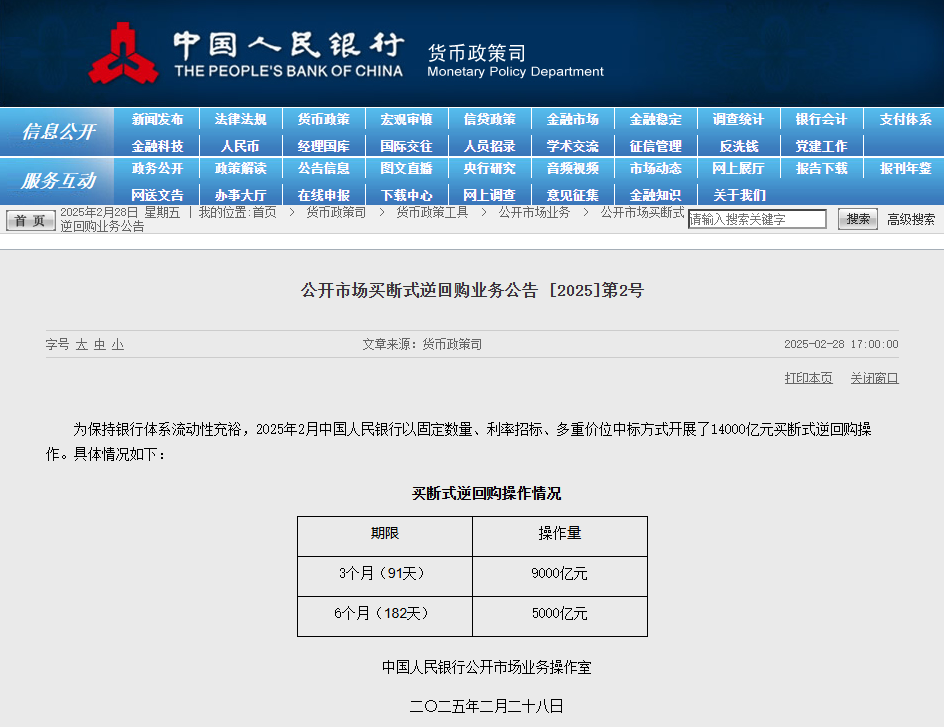Click the 信息公开 section header

(x=58, y=131)
